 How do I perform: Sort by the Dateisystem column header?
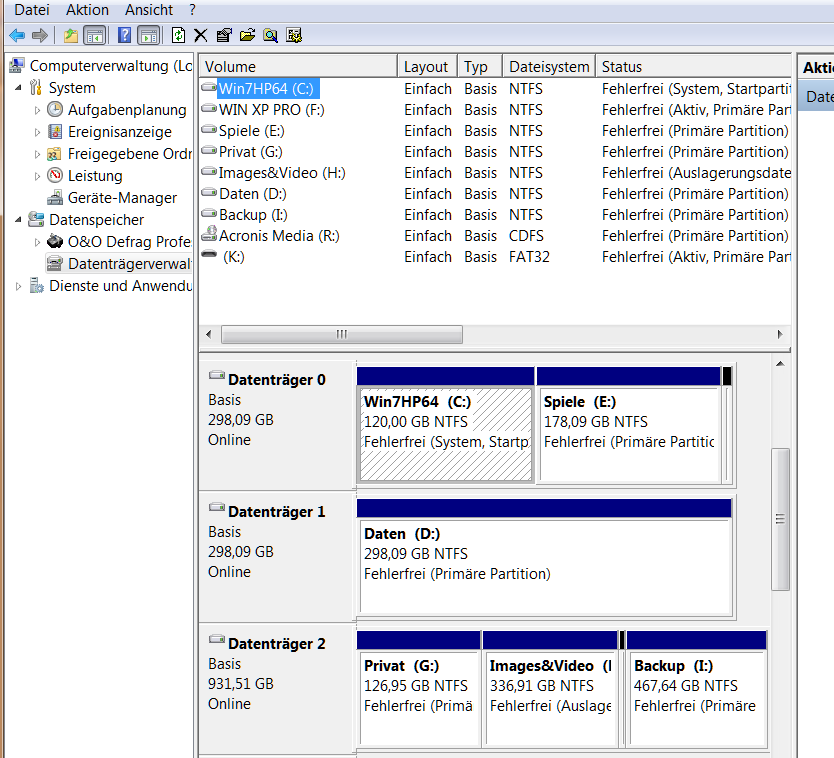pyautogui.click(x=549, y=66)
